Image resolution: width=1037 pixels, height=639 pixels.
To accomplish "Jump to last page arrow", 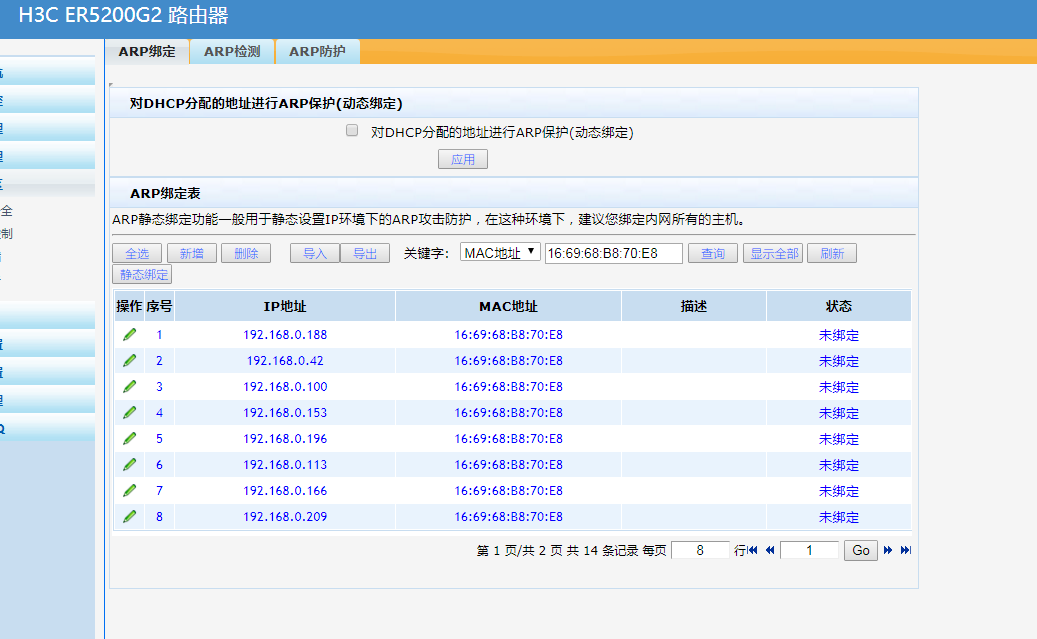I will [905, 550].
